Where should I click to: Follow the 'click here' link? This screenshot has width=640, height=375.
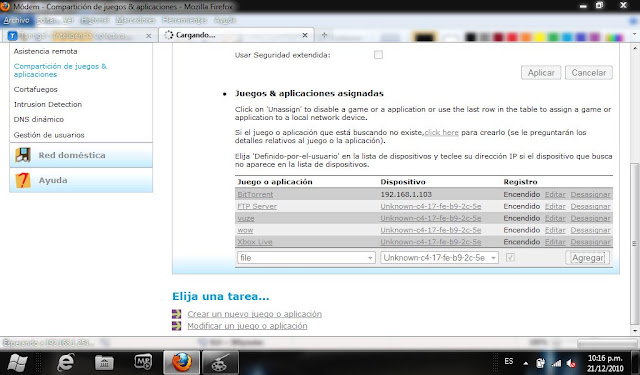[x=441, y=133]
